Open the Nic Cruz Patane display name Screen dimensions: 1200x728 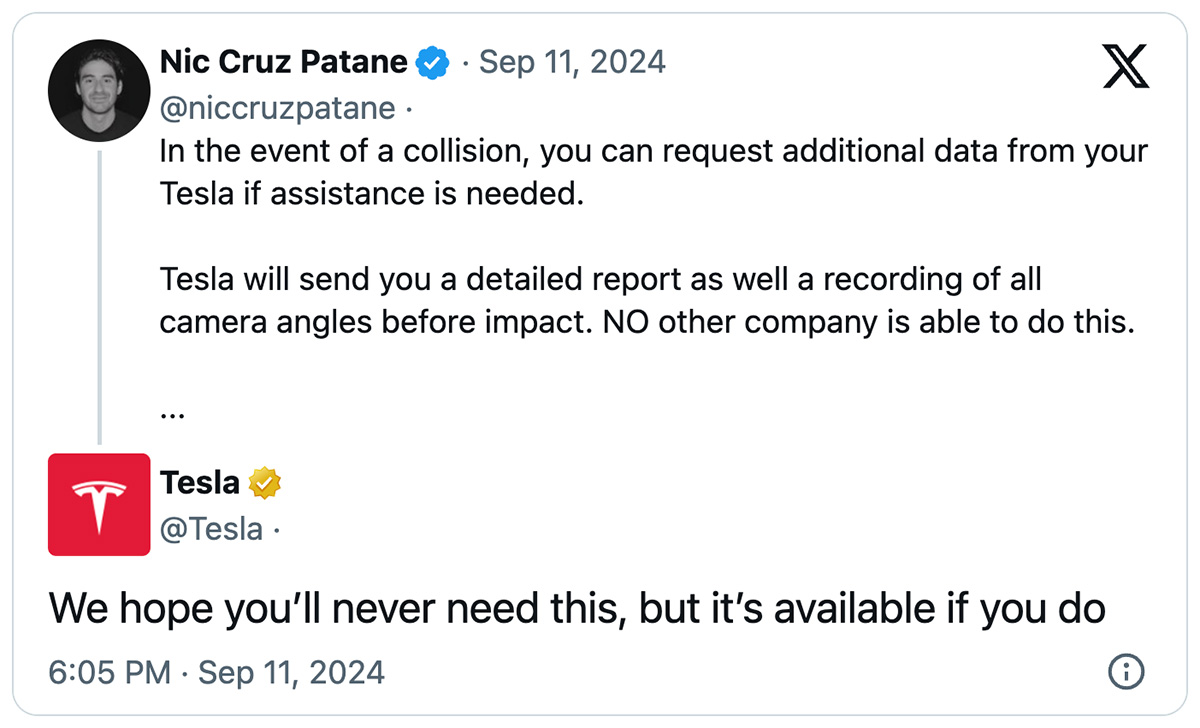pos(284,63)
